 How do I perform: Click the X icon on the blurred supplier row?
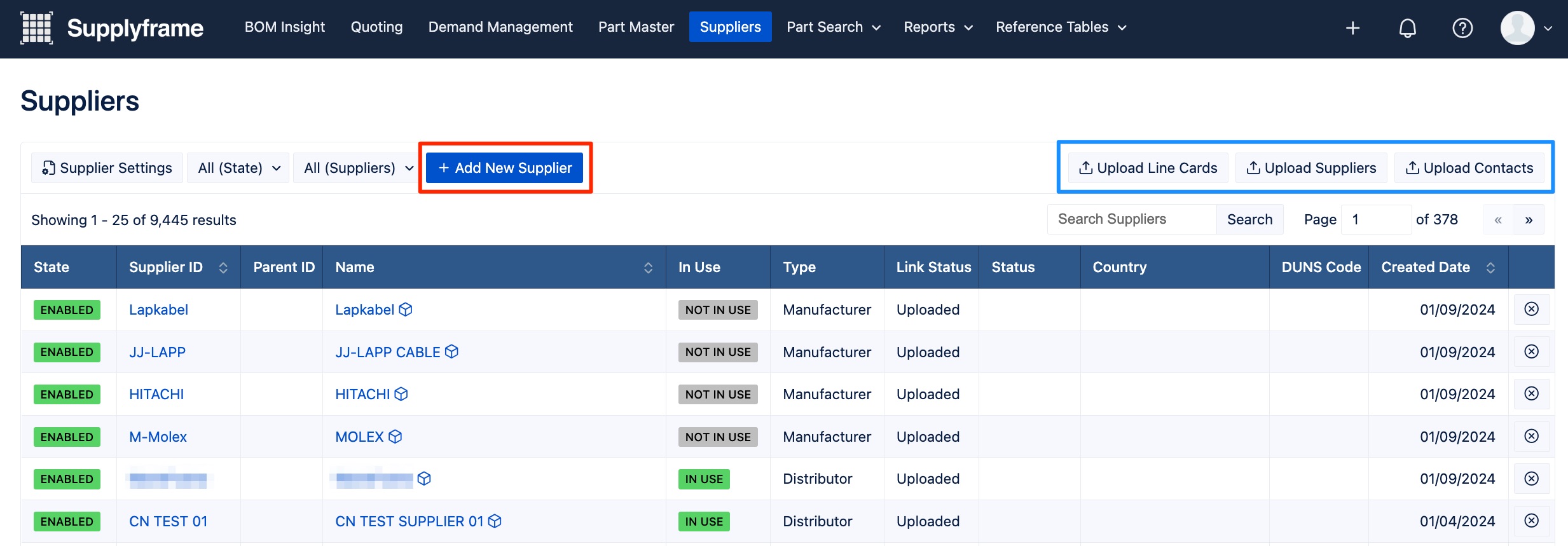tap(1531, 478)
